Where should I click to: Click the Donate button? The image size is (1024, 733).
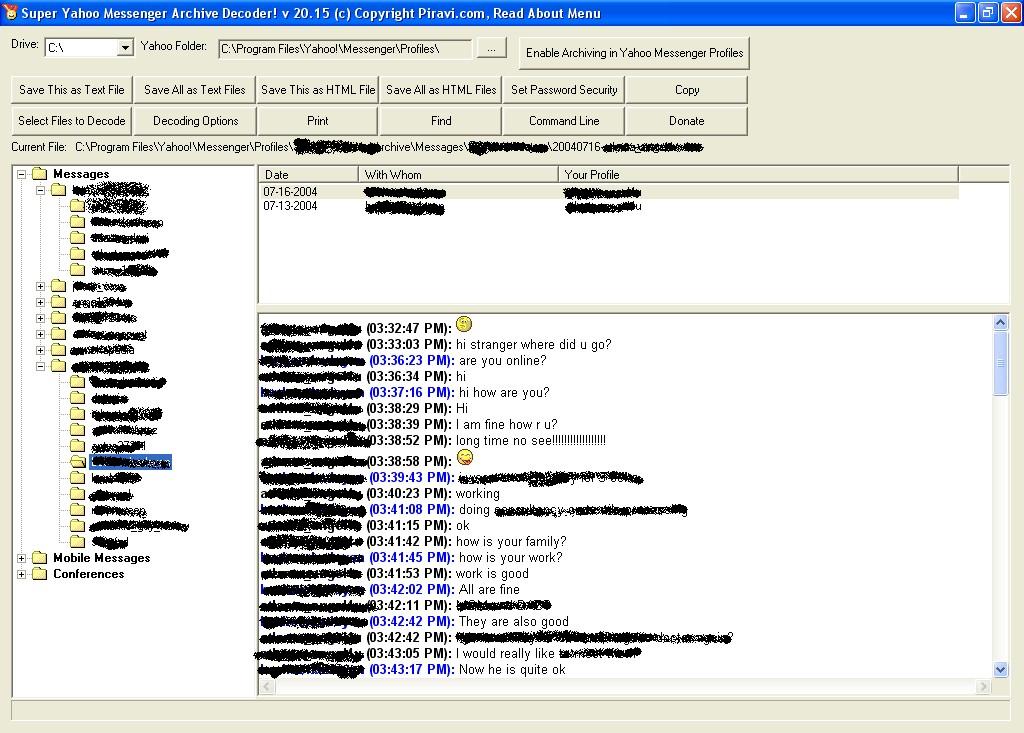(686, 121)
